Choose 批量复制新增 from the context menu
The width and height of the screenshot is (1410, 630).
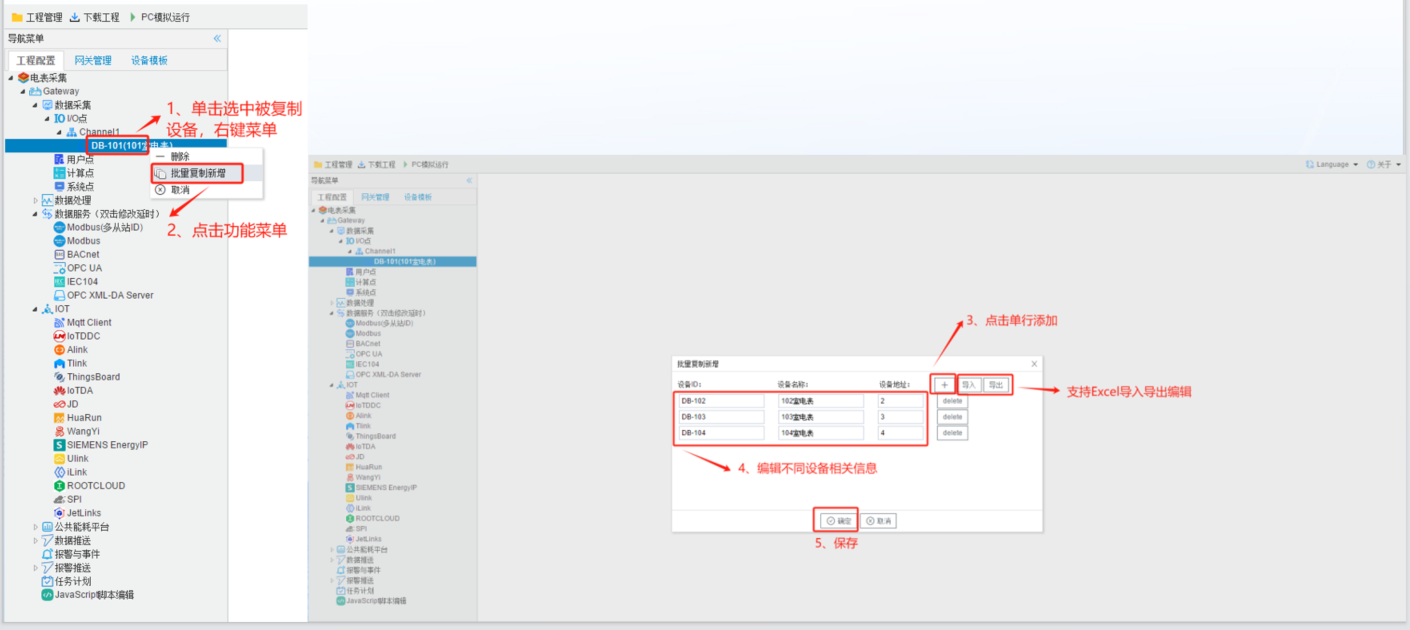coord(197,173)
